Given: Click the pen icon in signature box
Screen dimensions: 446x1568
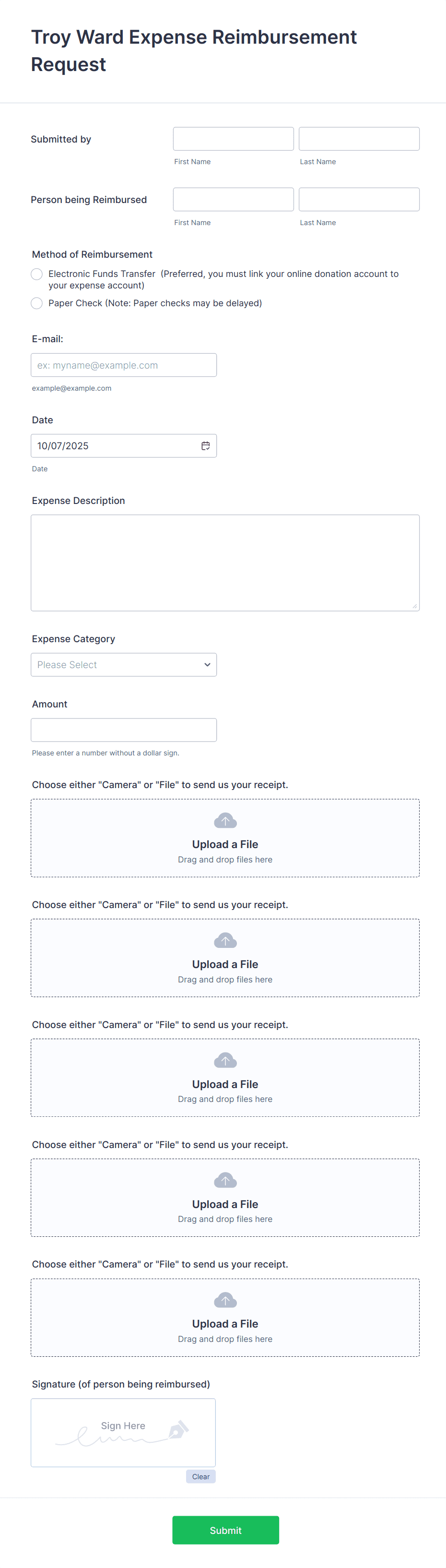Looking at the screenshot, I should (179, 1429).
